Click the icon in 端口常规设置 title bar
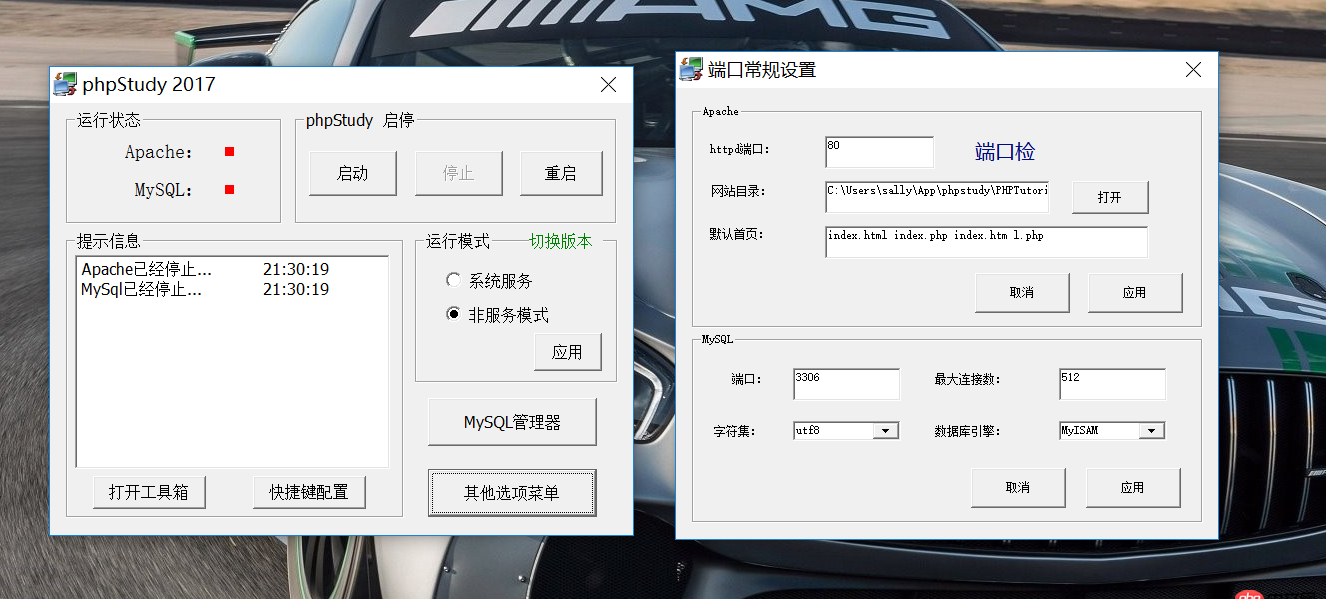This screenshot has width=1326, height=599. tap(690, 70)
